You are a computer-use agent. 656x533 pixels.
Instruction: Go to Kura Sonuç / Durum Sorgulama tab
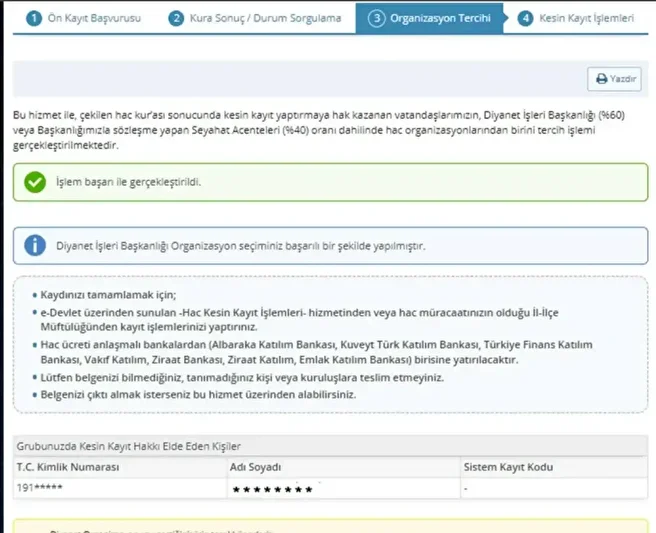coord(265,18)
